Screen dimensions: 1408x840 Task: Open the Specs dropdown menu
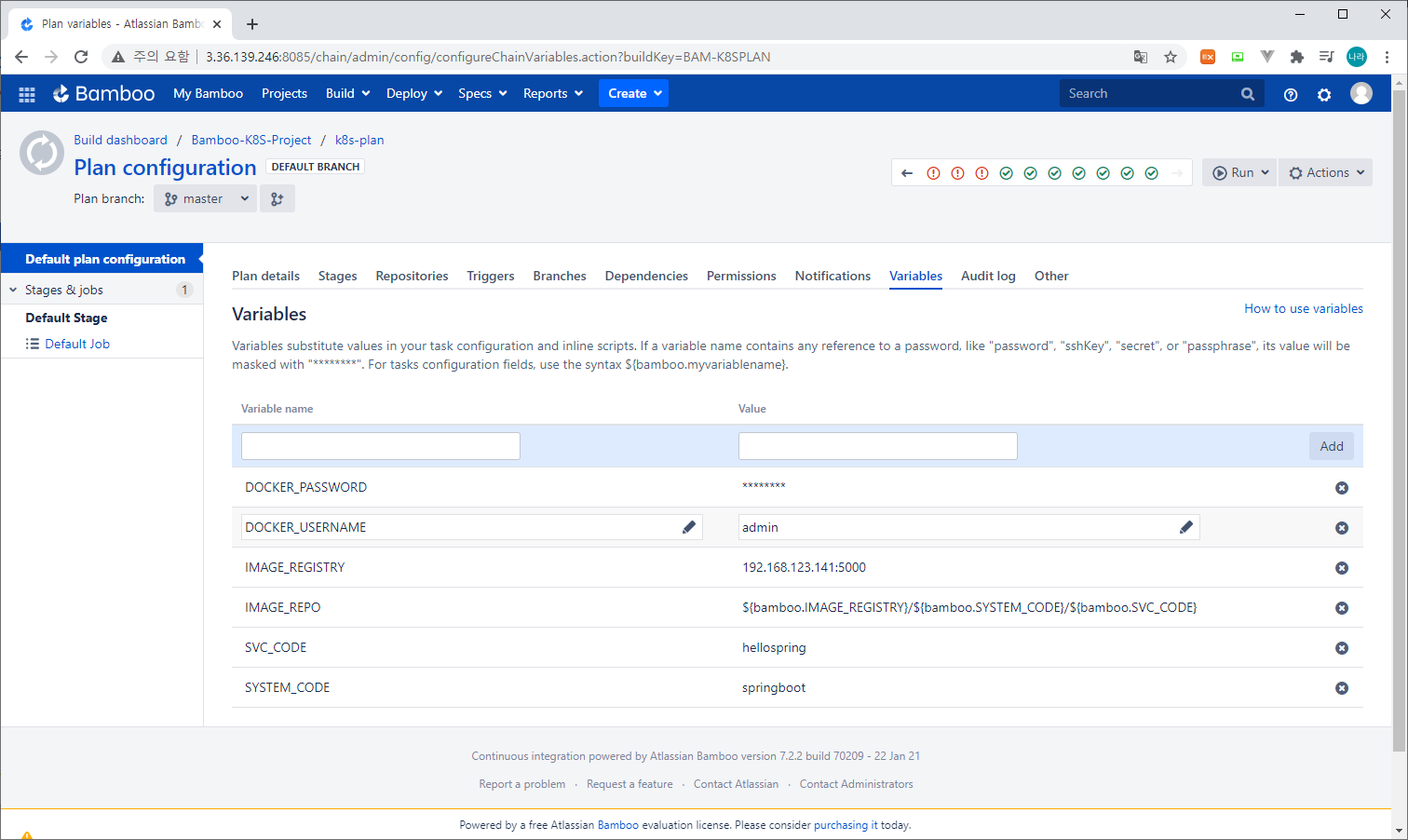[482, 93]
